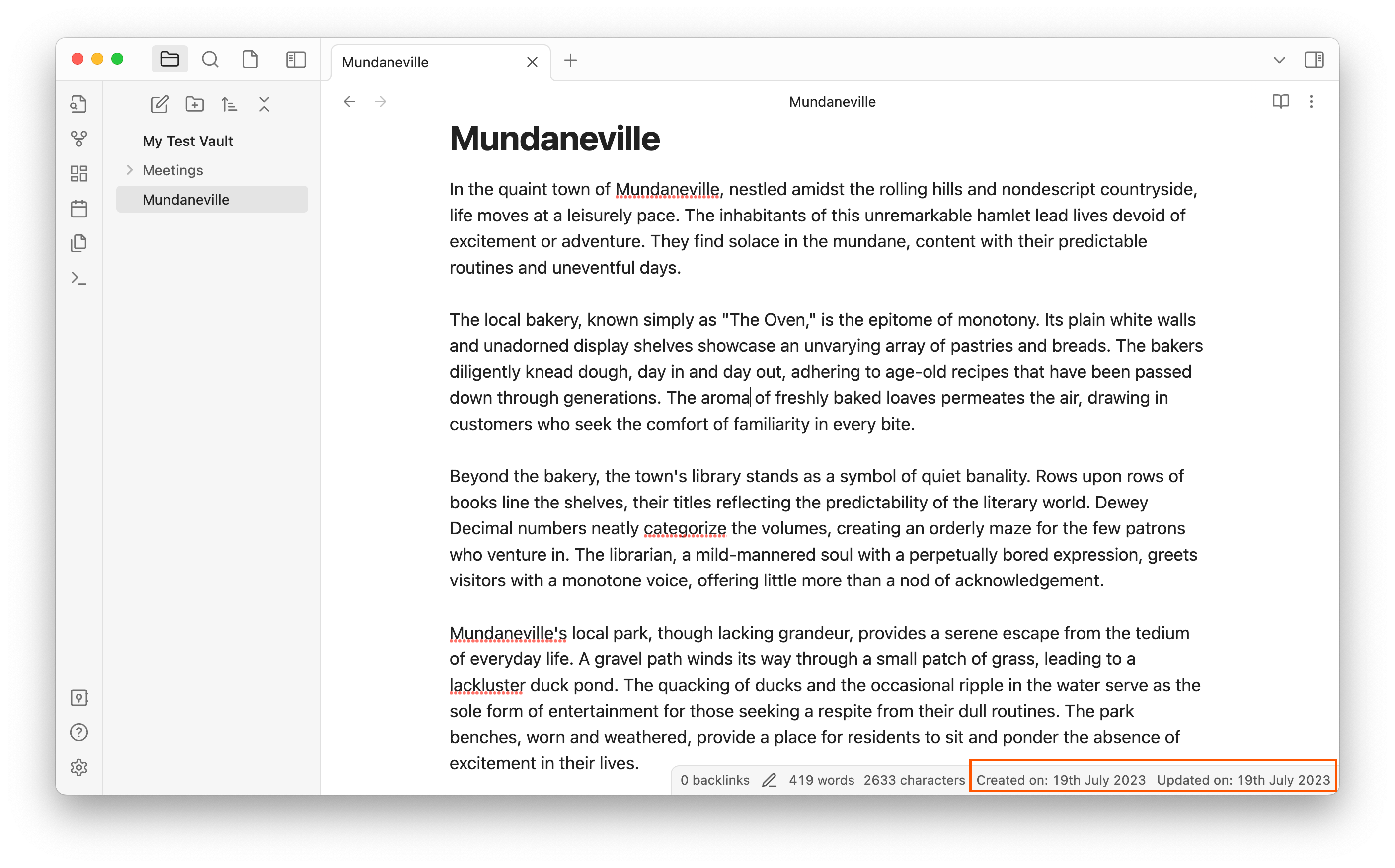The width and height of the screenshot is (1395, 868).
Task: Open the canvas icon in ribbon
Action: pos(78,173)
